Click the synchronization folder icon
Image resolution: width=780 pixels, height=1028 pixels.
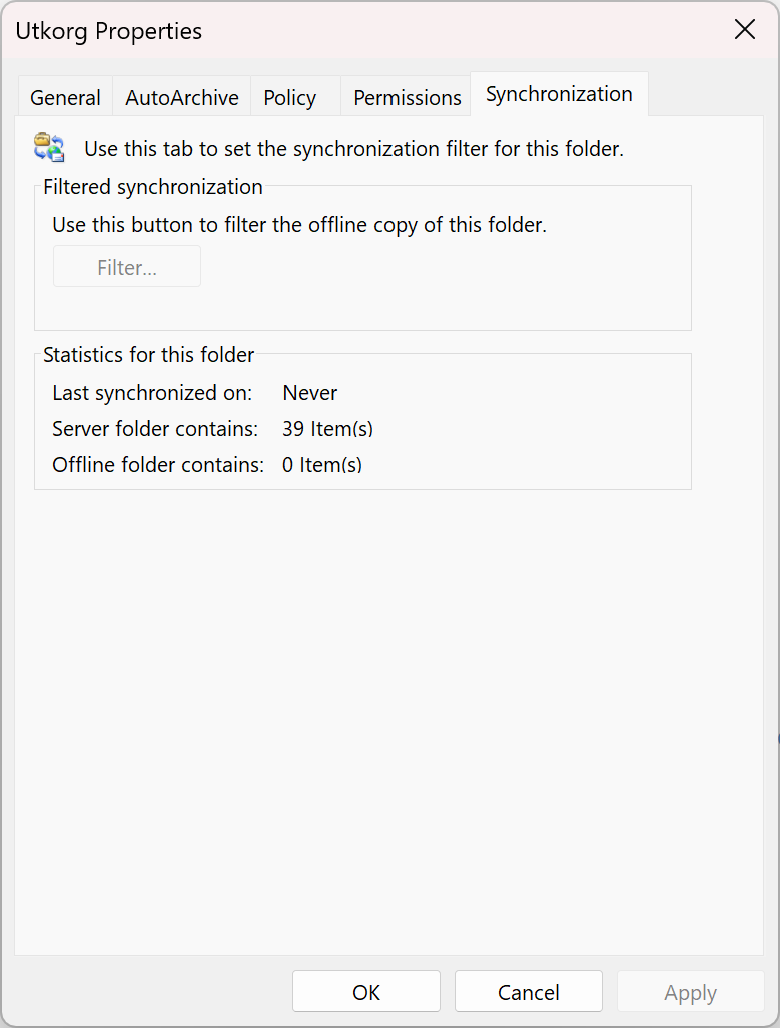click(49, 148)
